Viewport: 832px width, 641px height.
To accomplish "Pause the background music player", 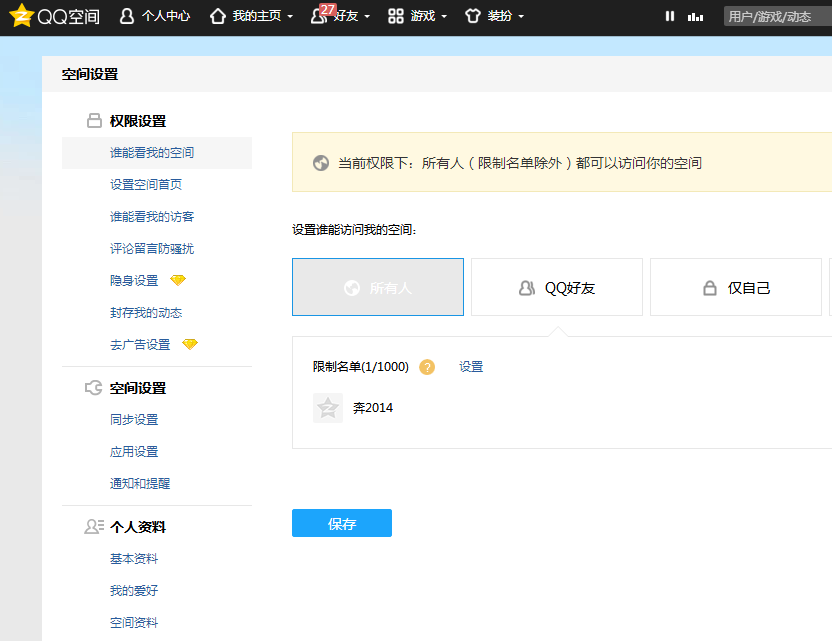I will (670, 16).
